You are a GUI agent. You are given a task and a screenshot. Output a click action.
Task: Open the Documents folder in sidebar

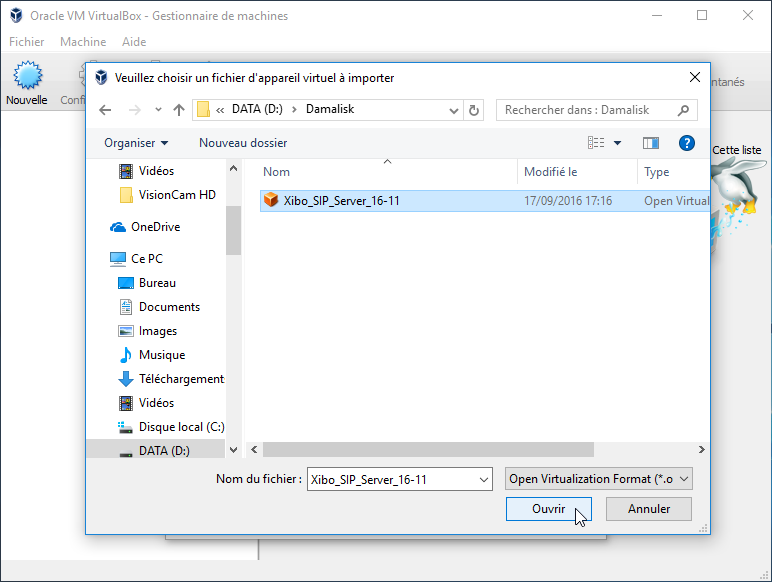pyautogui.click(x=159, y=307)
